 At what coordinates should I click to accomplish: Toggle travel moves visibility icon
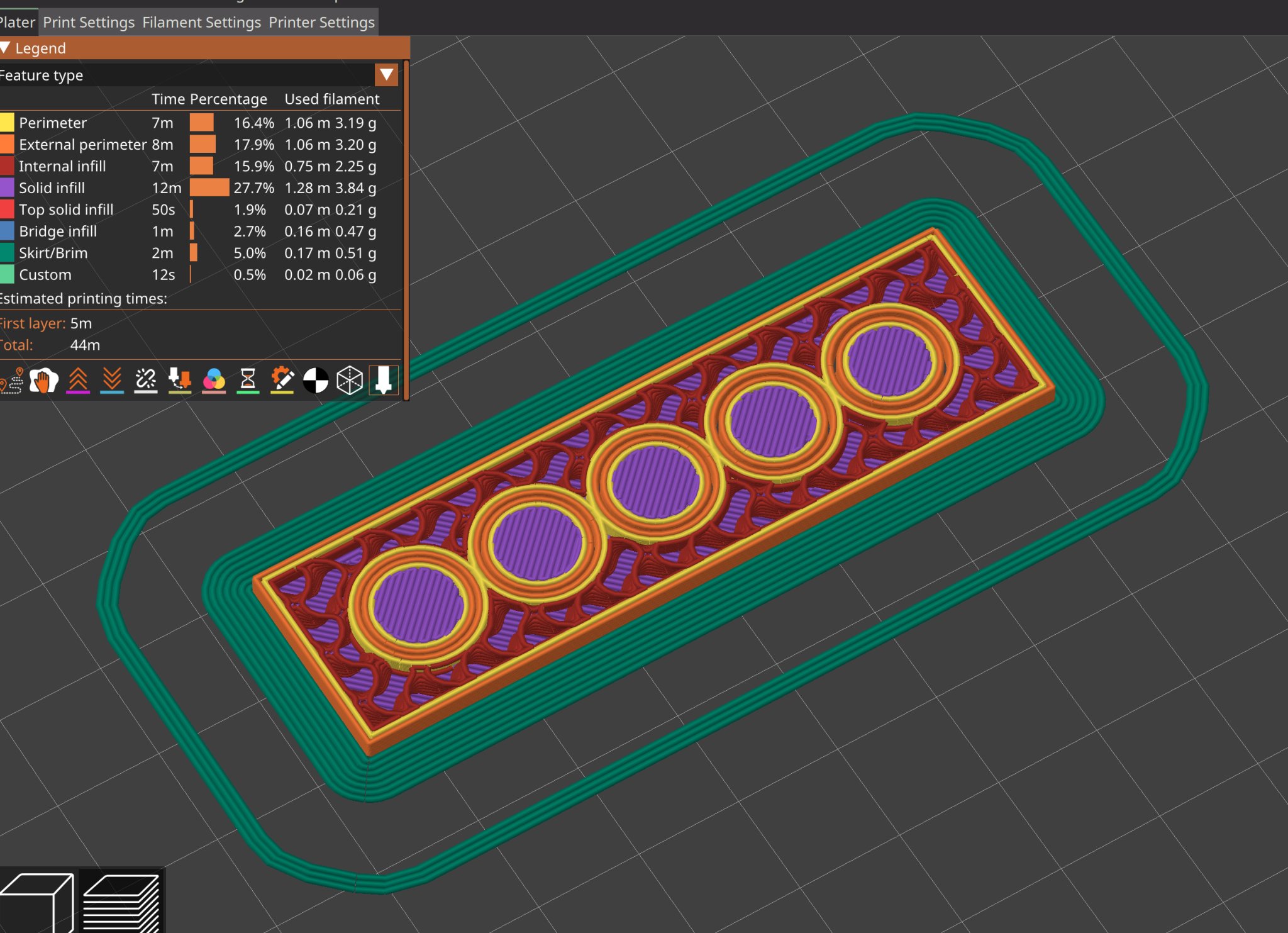(11, 381)
